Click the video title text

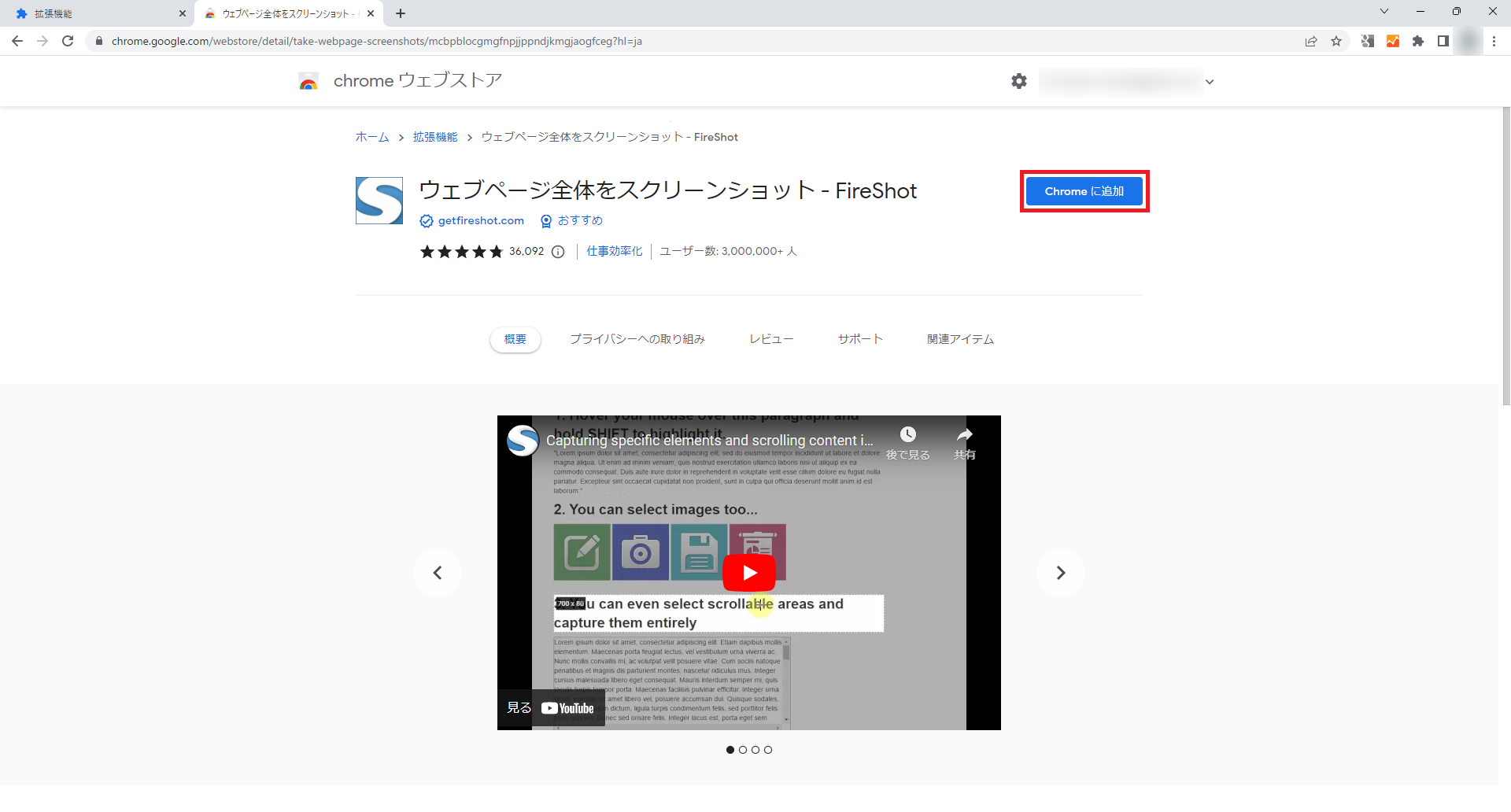pyautogui.click(x=710, y=441)
